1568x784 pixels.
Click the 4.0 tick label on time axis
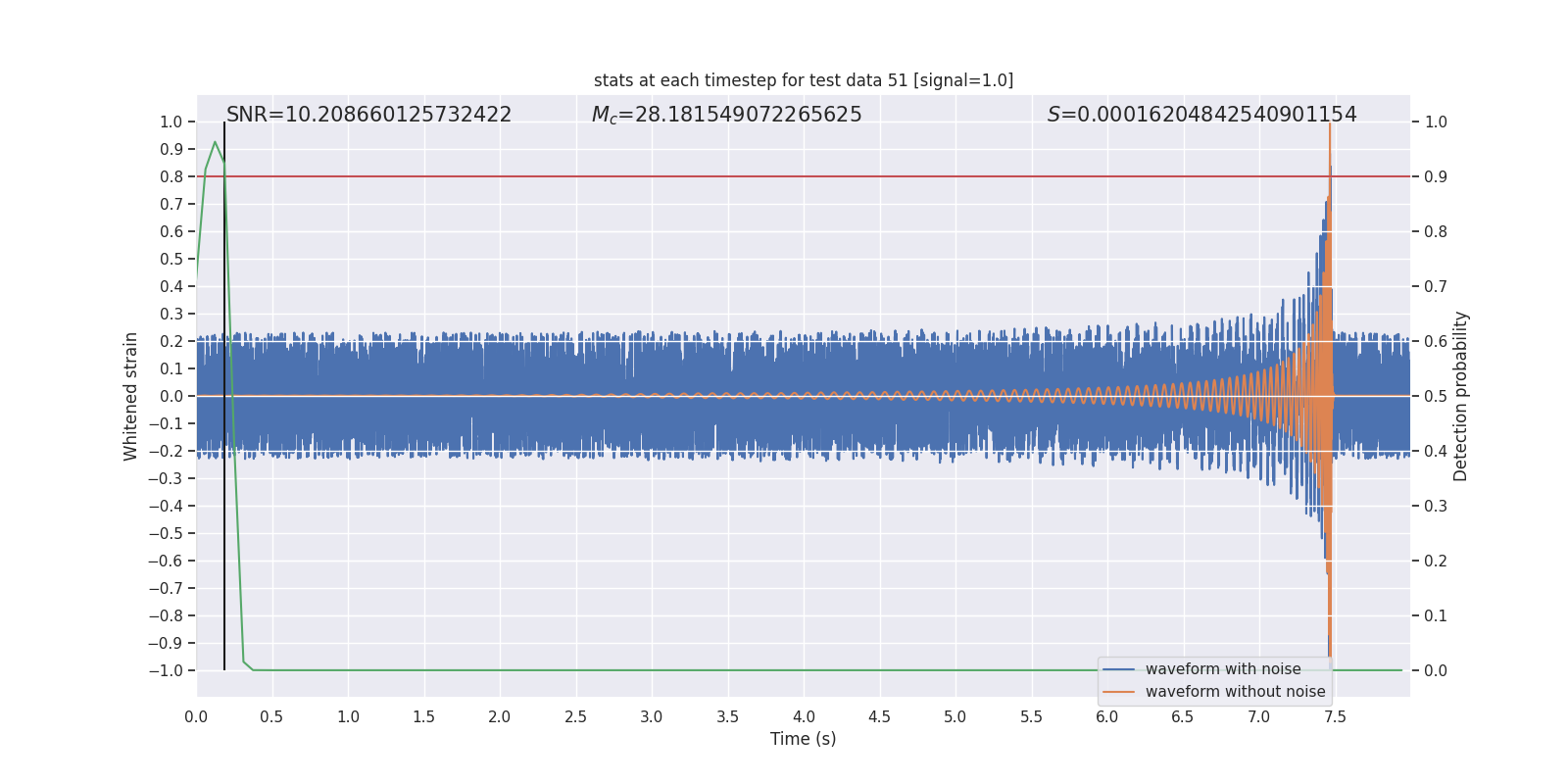point(804,717)
